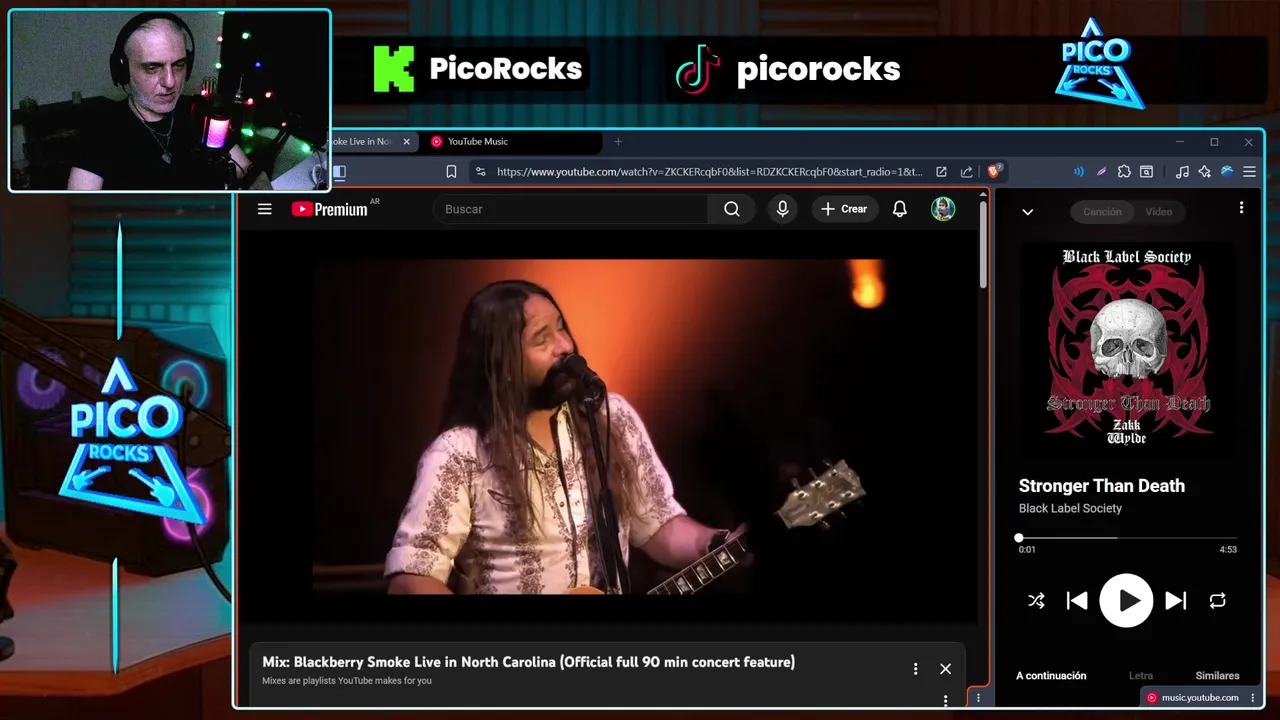Open the three-dot menu under the scrollbar
Image resolution: width=1280 pixels, height=720 pixels.
[979, 698]
